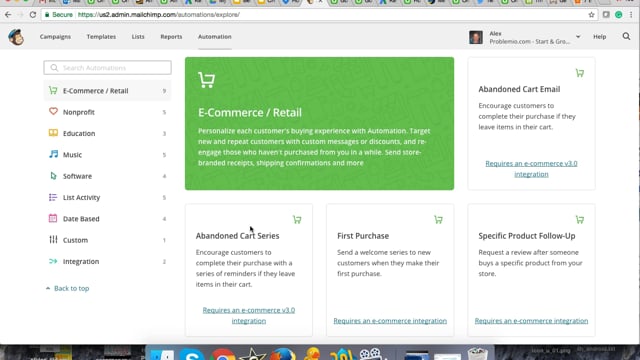The height and width of the screenshot is (360, 640).
Task: Reload the page with refresh button
Action: click(33, 15)
